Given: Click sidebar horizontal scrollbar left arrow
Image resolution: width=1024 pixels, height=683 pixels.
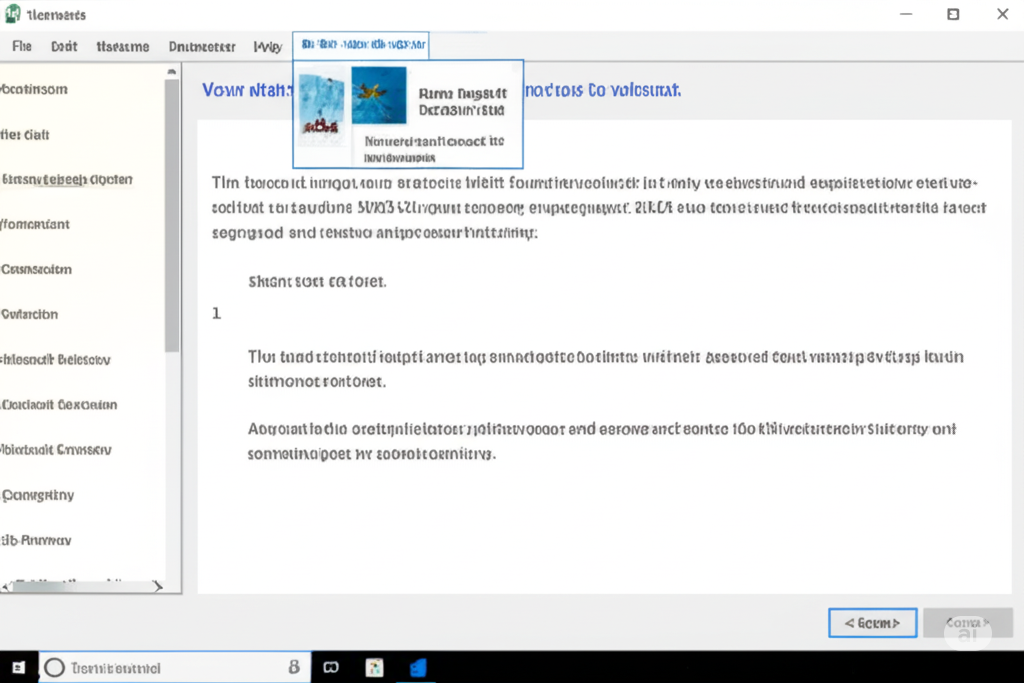Looking at the screenshot, I should [5, 586].
